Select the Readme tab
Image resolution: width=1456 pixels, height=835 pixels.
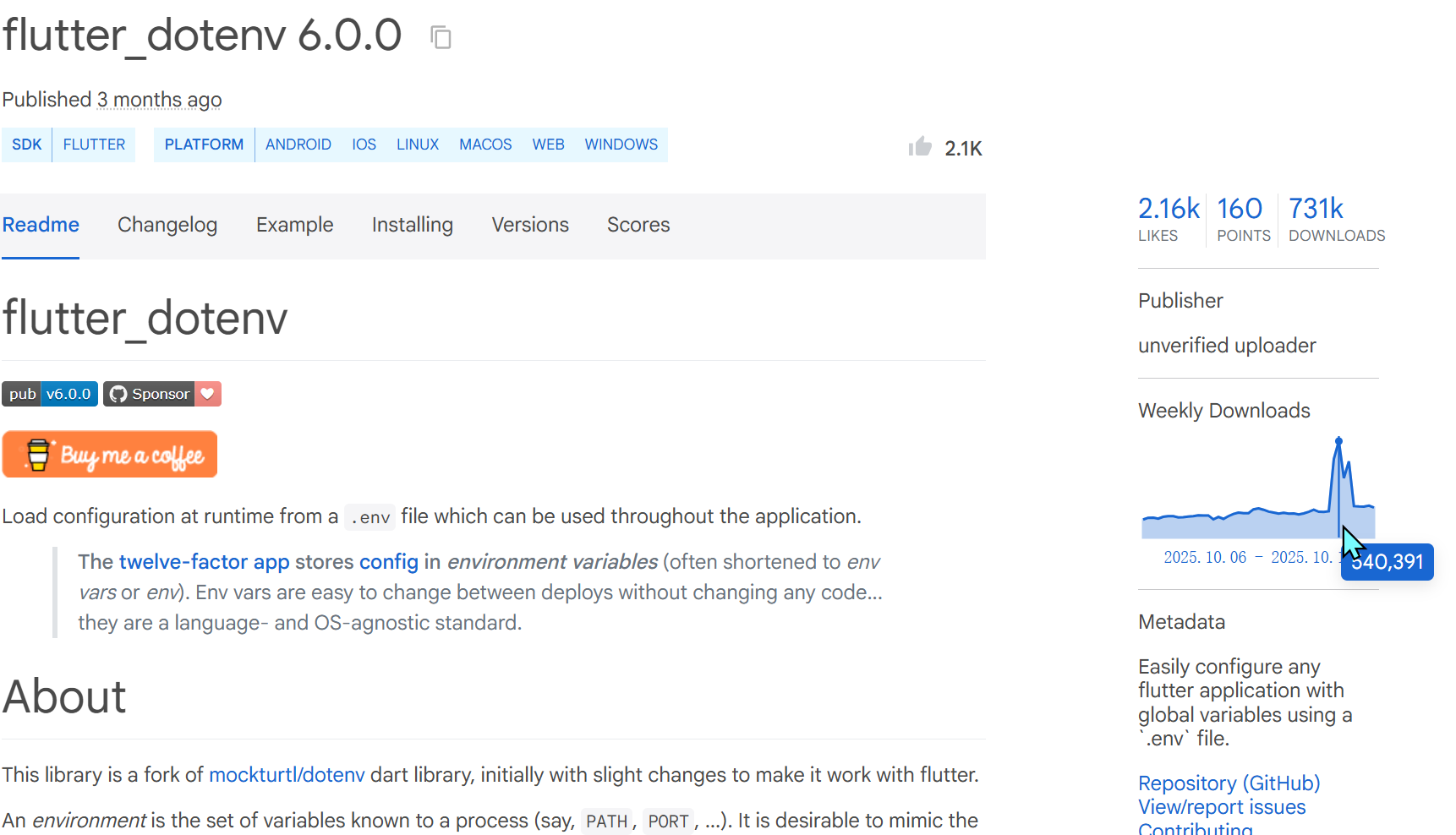tap(41, 225)
